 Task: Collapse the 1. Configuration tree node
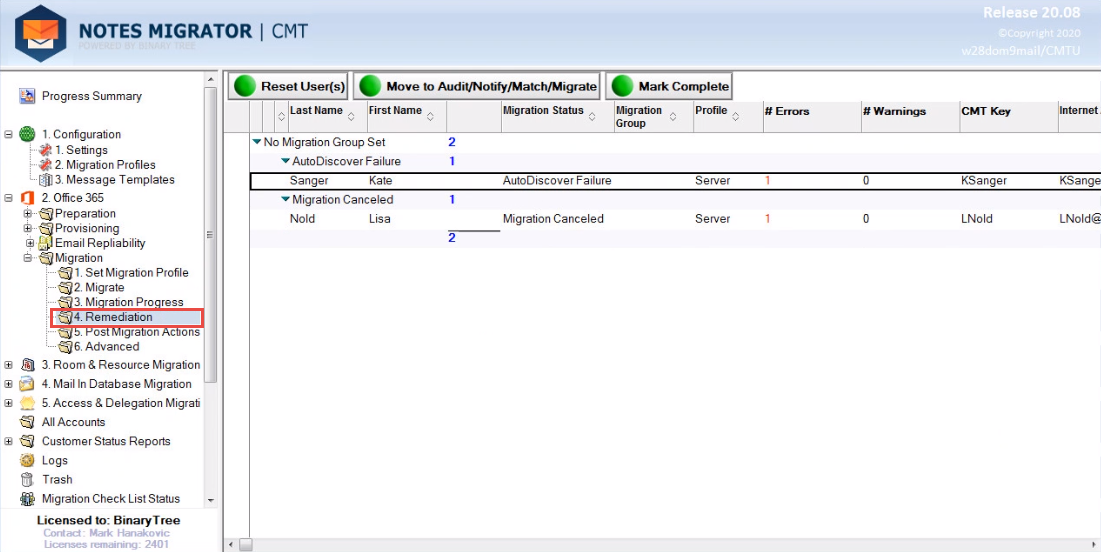[8, 134]
